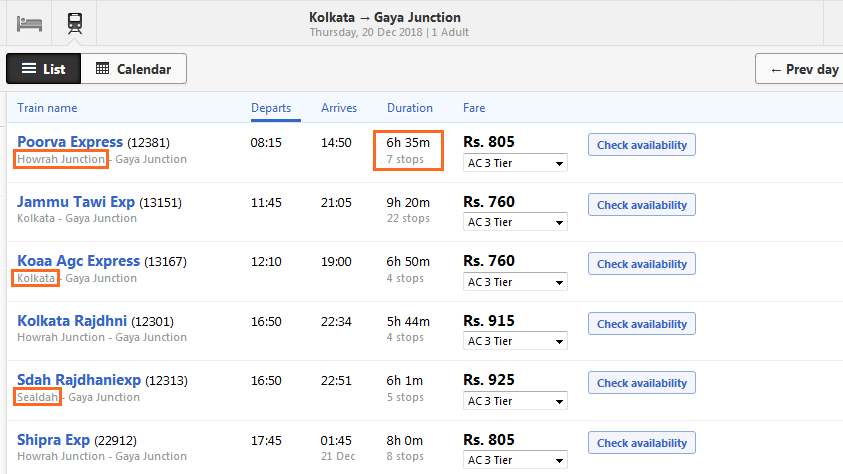Switch to Calendar view
The image size is (843, 474).
(x=134, y=69)
